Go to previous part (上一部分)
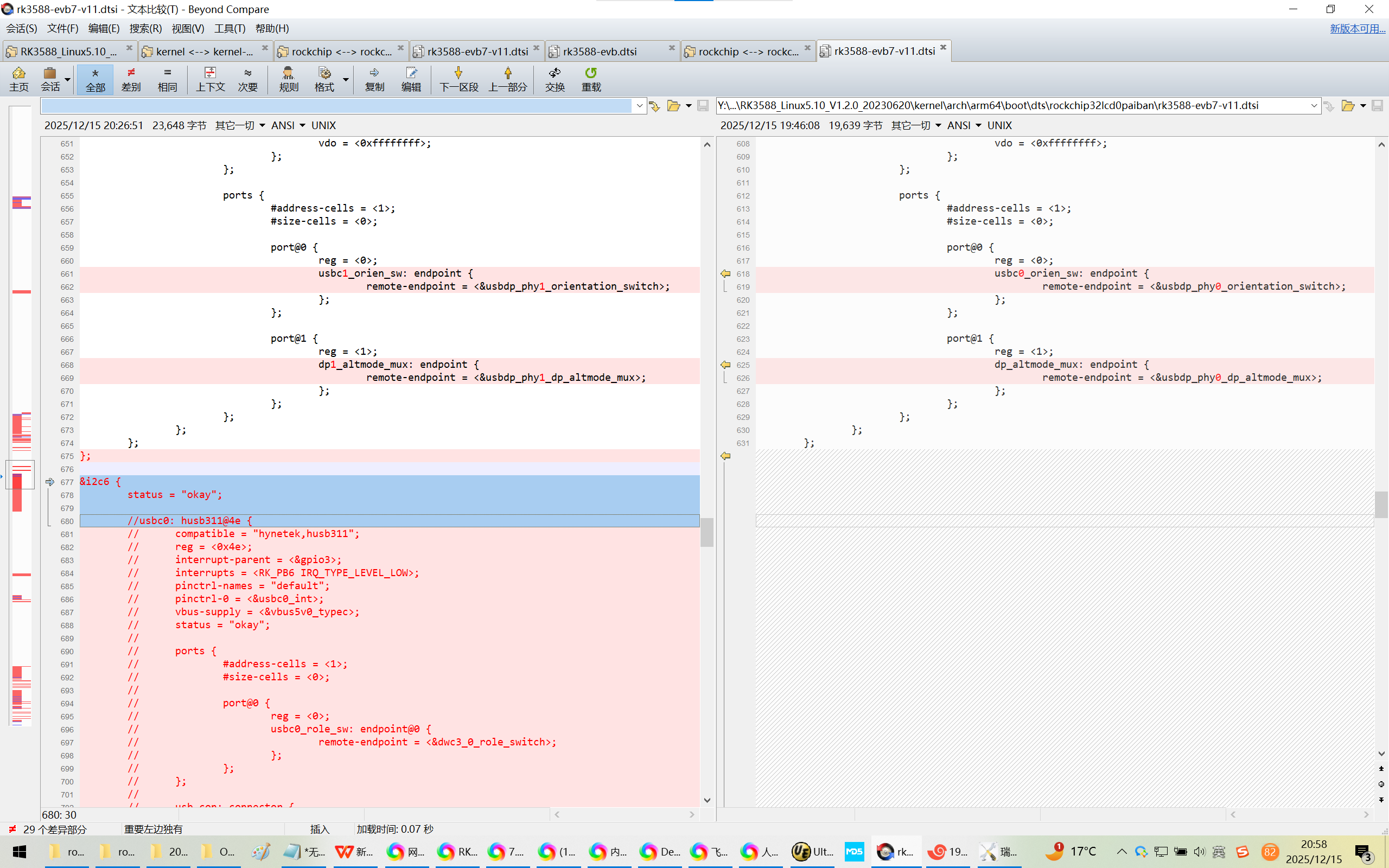The height and width of the screenshot is (868, 1389). (x=507, y=79)
